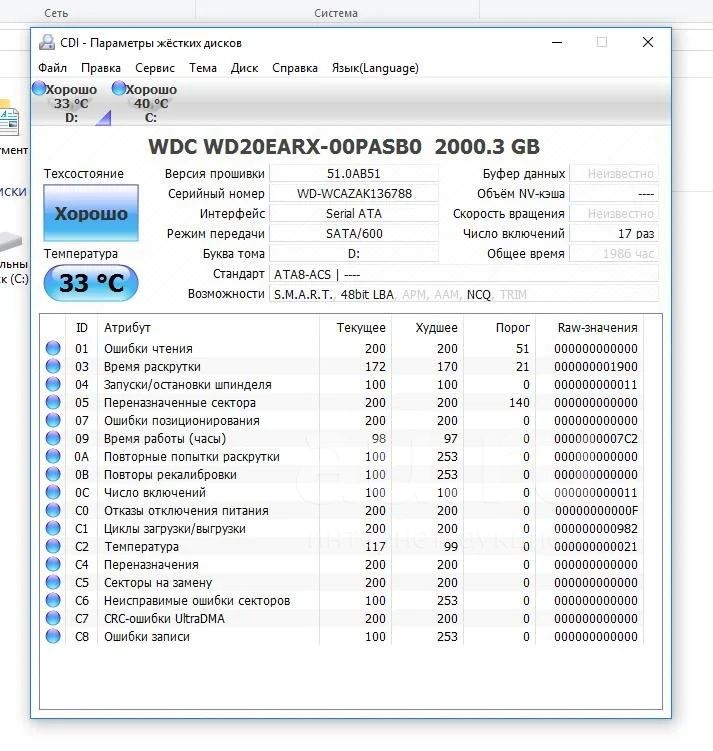Click status orb for Отказы отключения питания row
Screen dimensions: 713x751
(53, 511)
